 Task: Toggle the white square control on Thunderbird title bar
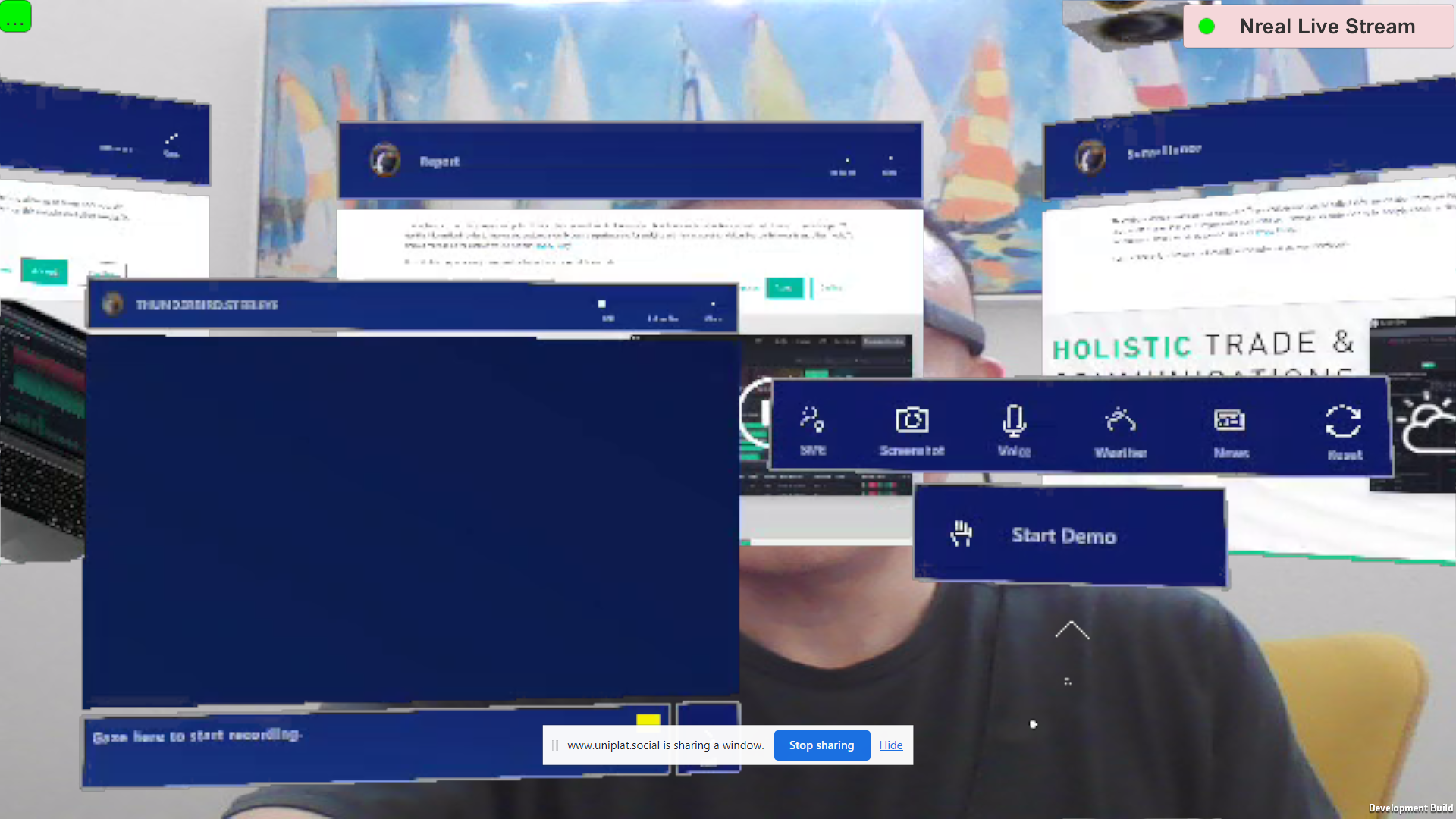(601, 303)
